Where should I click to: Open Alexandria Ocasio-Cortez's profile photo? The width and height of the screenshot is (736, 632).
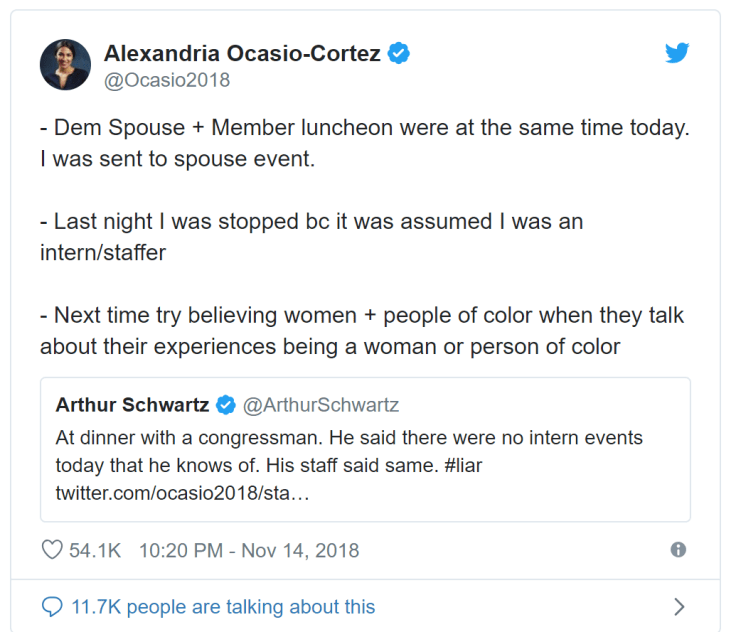[65, 65]
